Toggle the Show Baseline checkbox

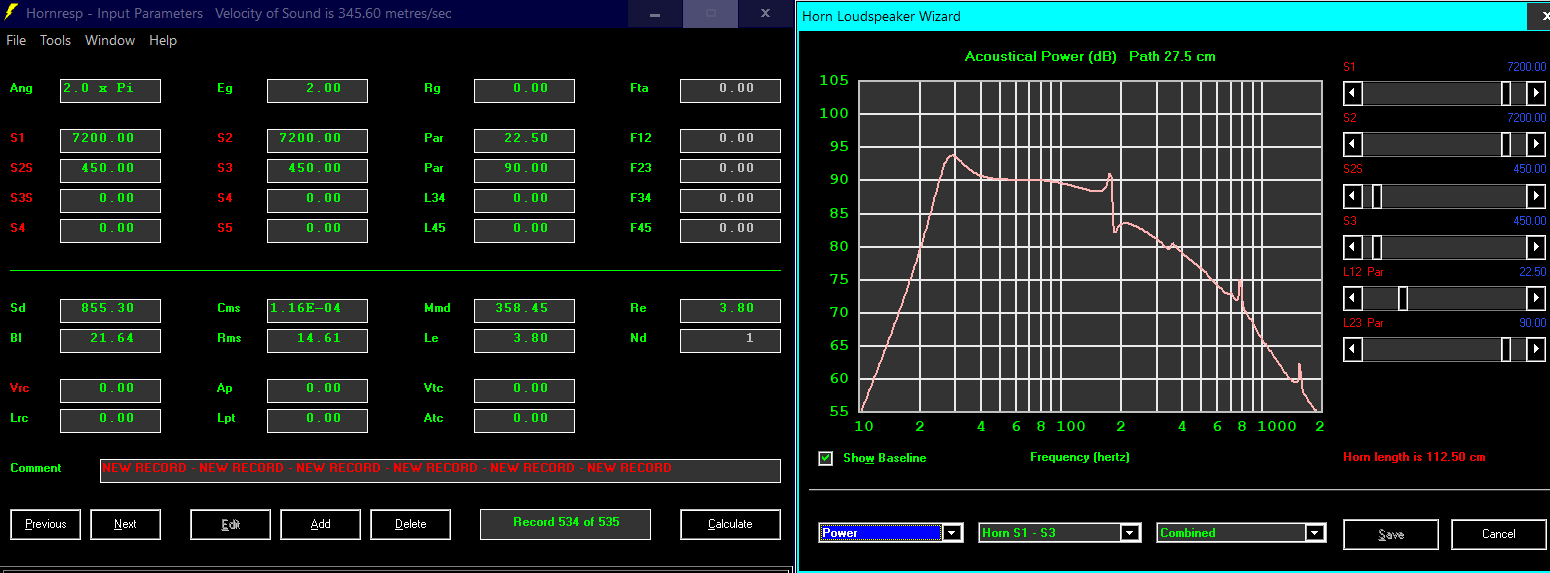click(x=825, y=458)
